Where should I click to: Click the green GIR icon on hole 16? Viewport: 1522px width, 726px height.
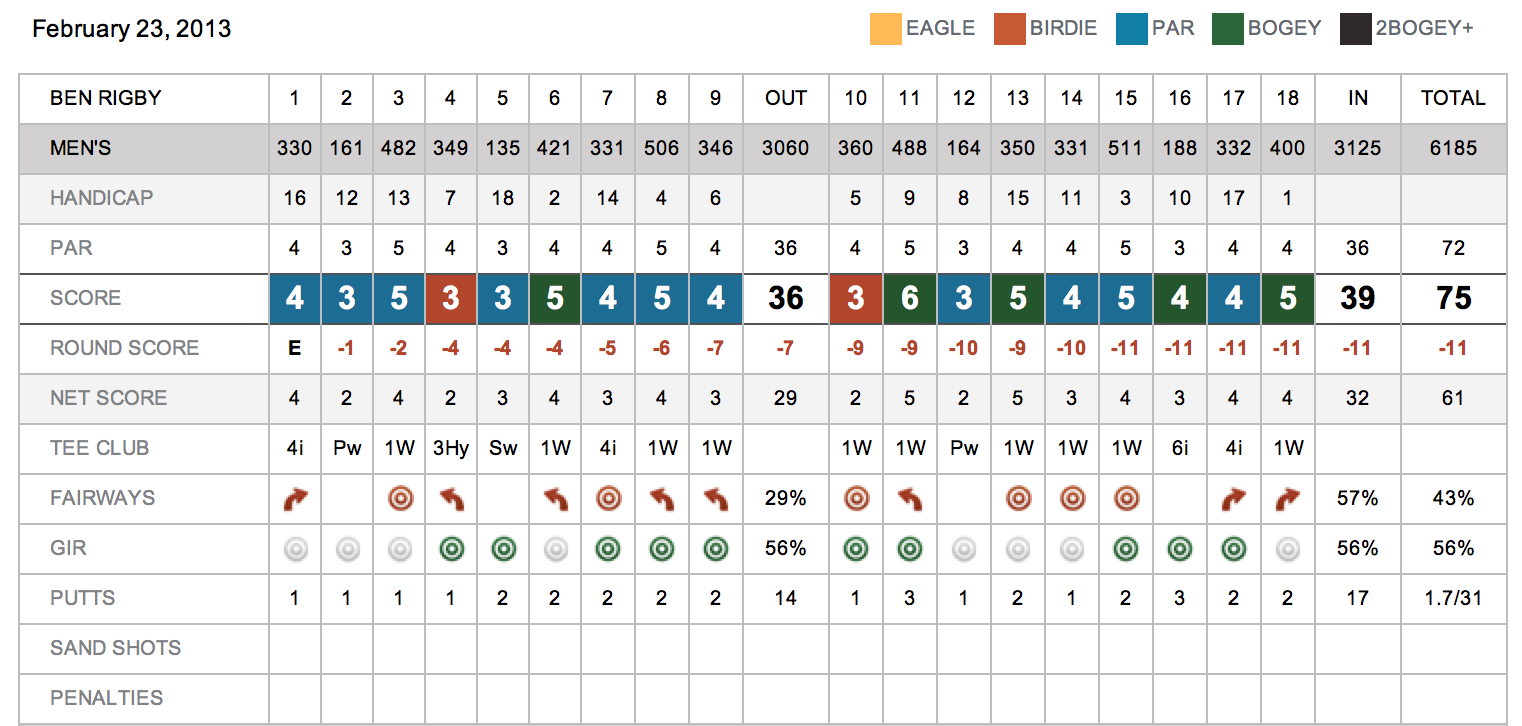(1180, 548)
